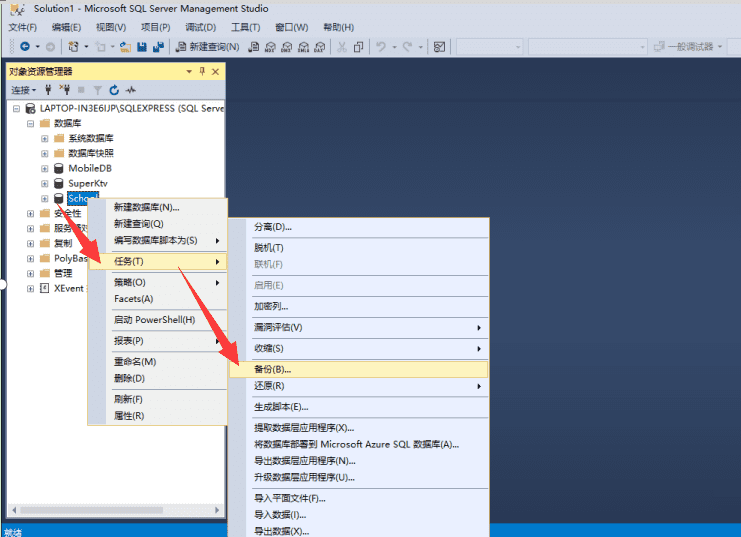Click the Refresh icon in Object Explorer toolbar
Screen dimensions: 741x537
pyautogui.click(x=114, y=89)
